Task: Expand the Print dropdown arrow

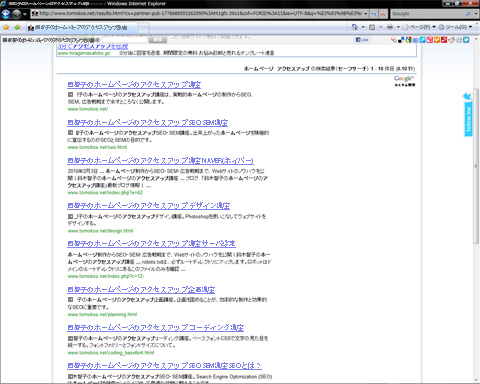Action: click(x=398, y=27)
